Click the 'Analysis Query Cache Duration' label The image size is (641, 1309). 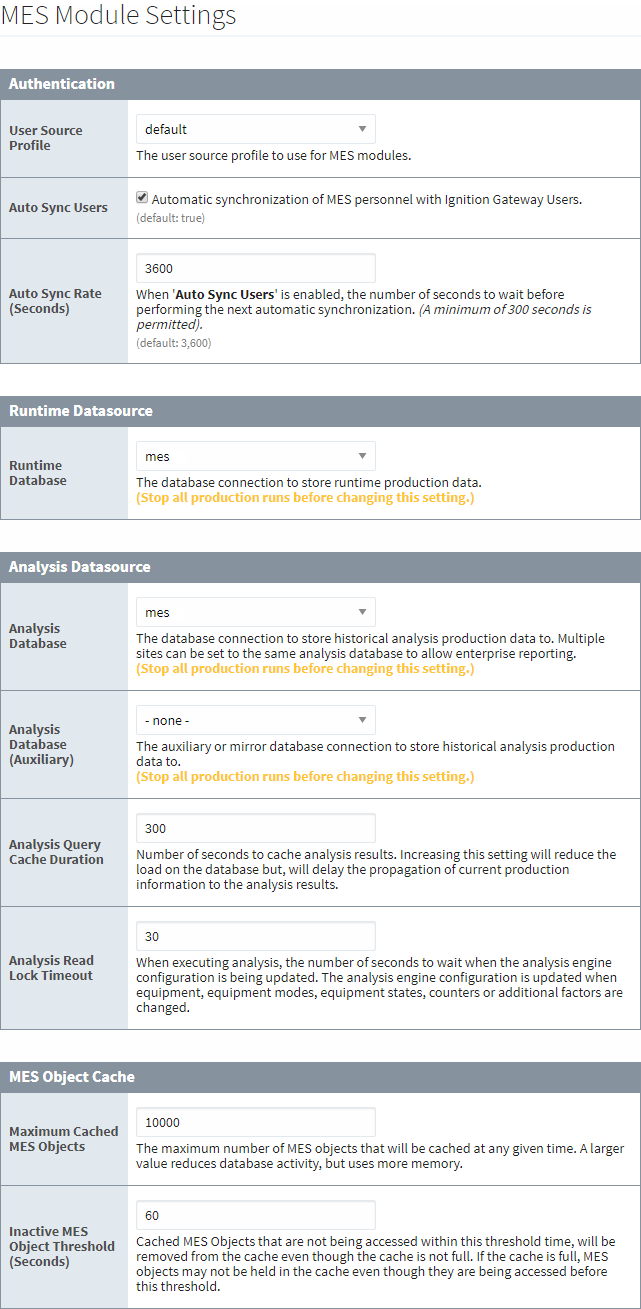click(56, 852)
